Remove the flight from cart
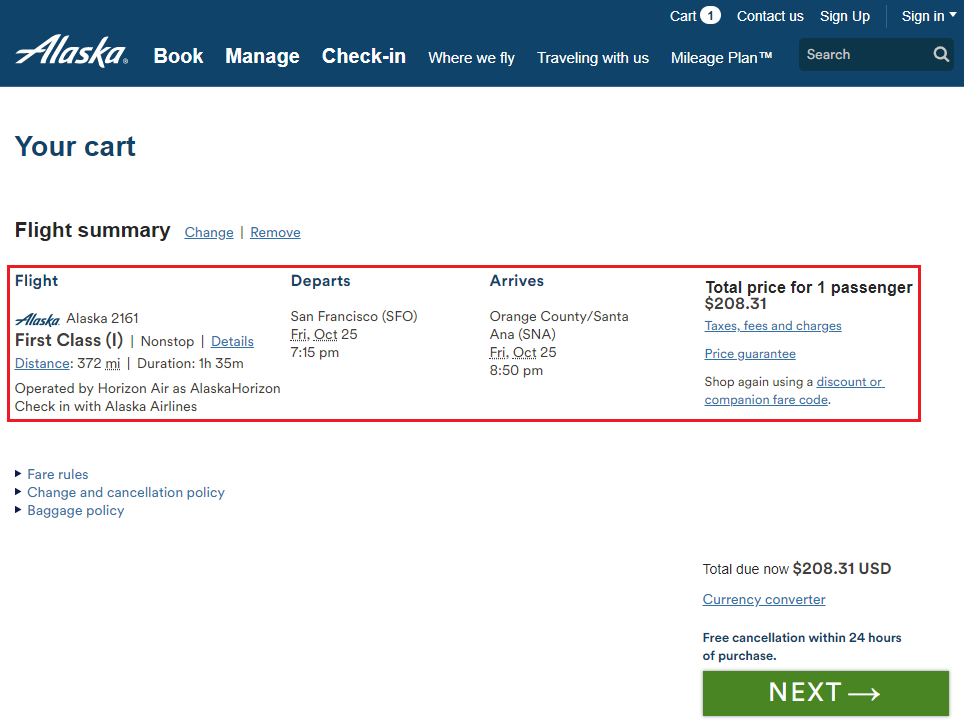 coord(275,232)
